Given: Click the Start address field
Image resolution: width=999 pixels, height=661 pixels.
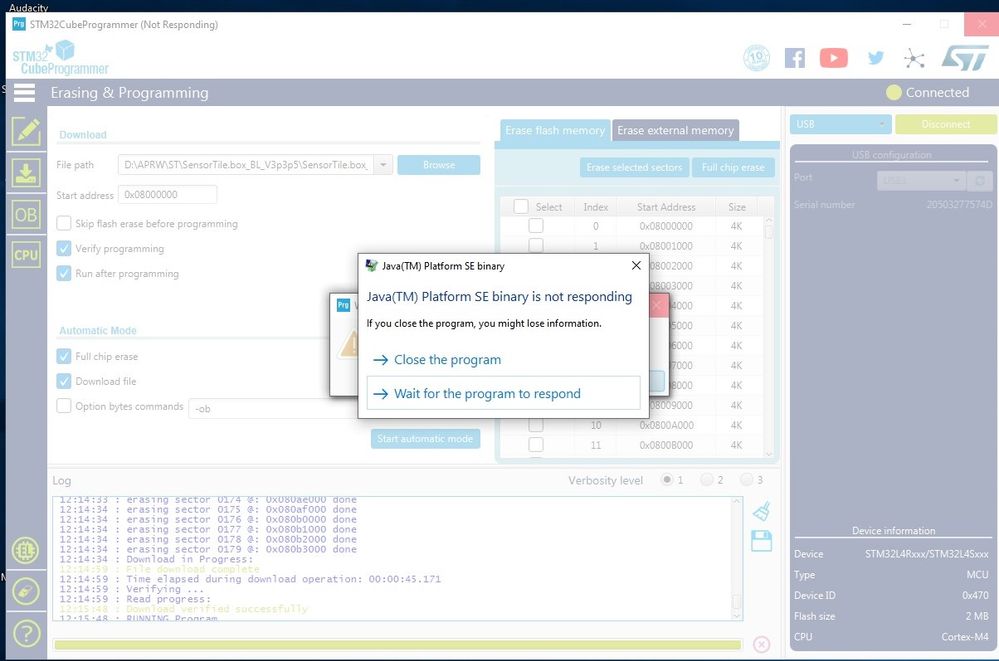Looking at the screenshot, I should click(x=168, y=194).
